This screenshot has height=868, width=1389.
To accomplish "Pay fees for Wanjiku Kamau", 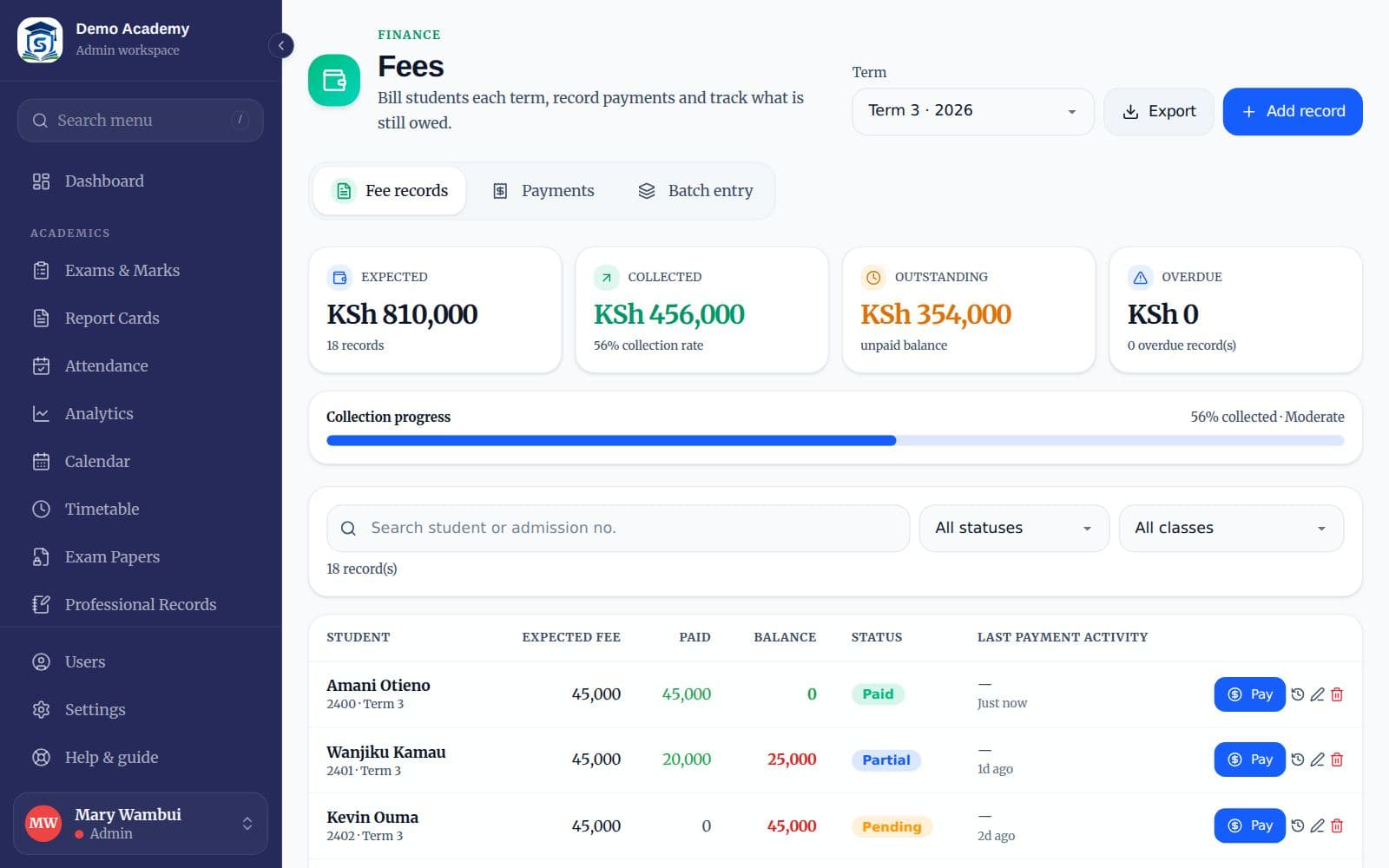I will tap(1249, 759).
